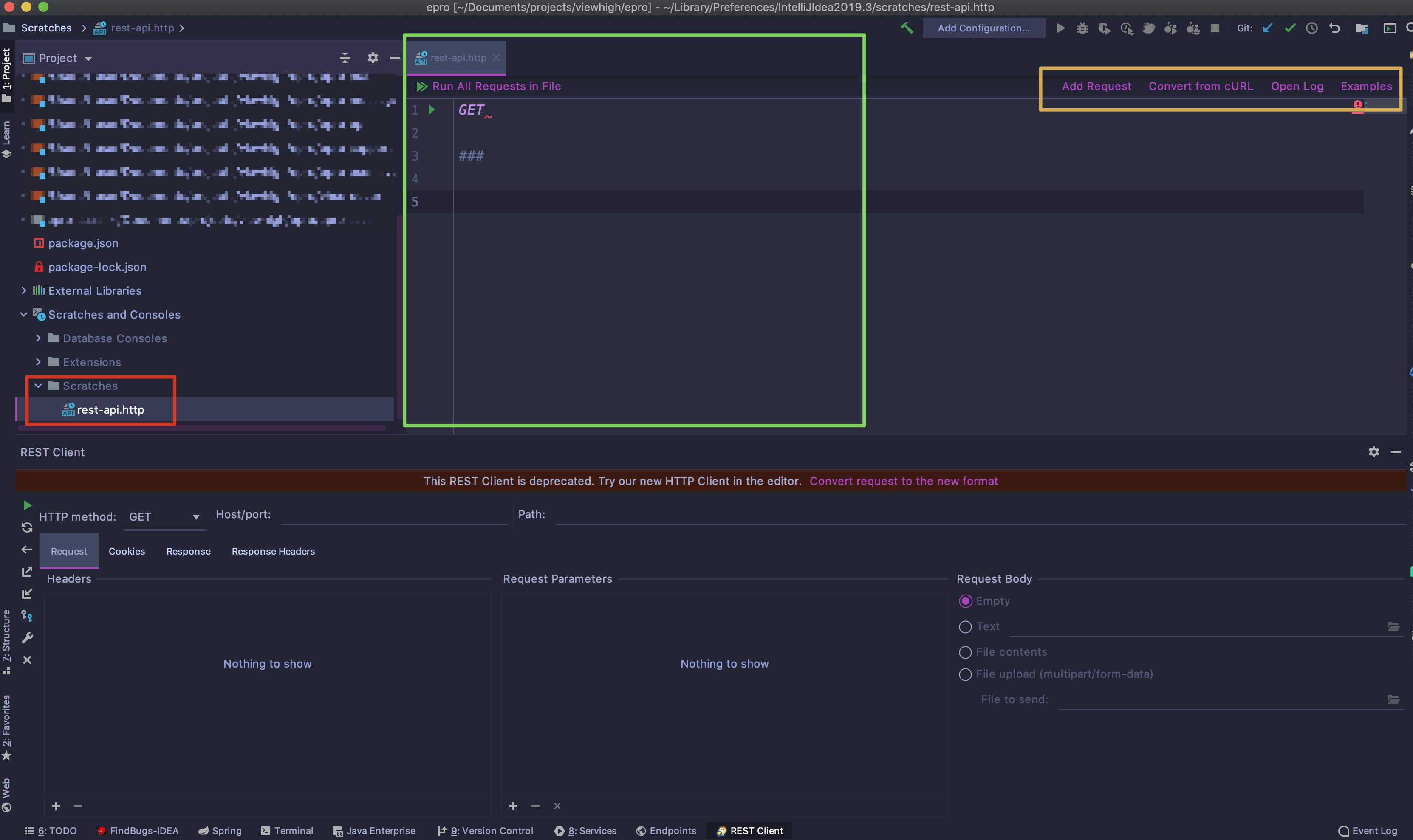Screen dimensions: 1413x840
Task: Switch to the Response Headers tab
Action: coord(273,551)
